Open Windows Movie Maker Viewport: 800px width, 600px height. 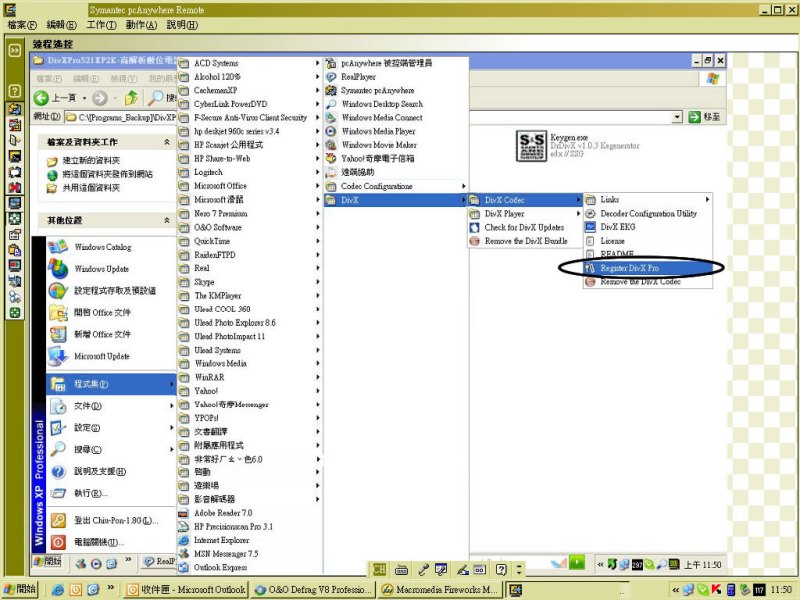pos(378,145)
